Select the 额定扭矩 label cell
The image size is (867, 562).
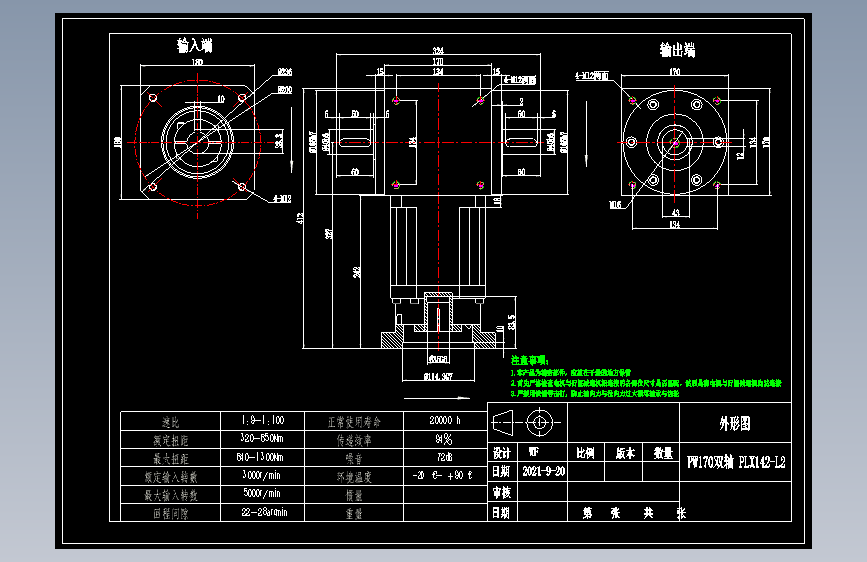(170, 441)
